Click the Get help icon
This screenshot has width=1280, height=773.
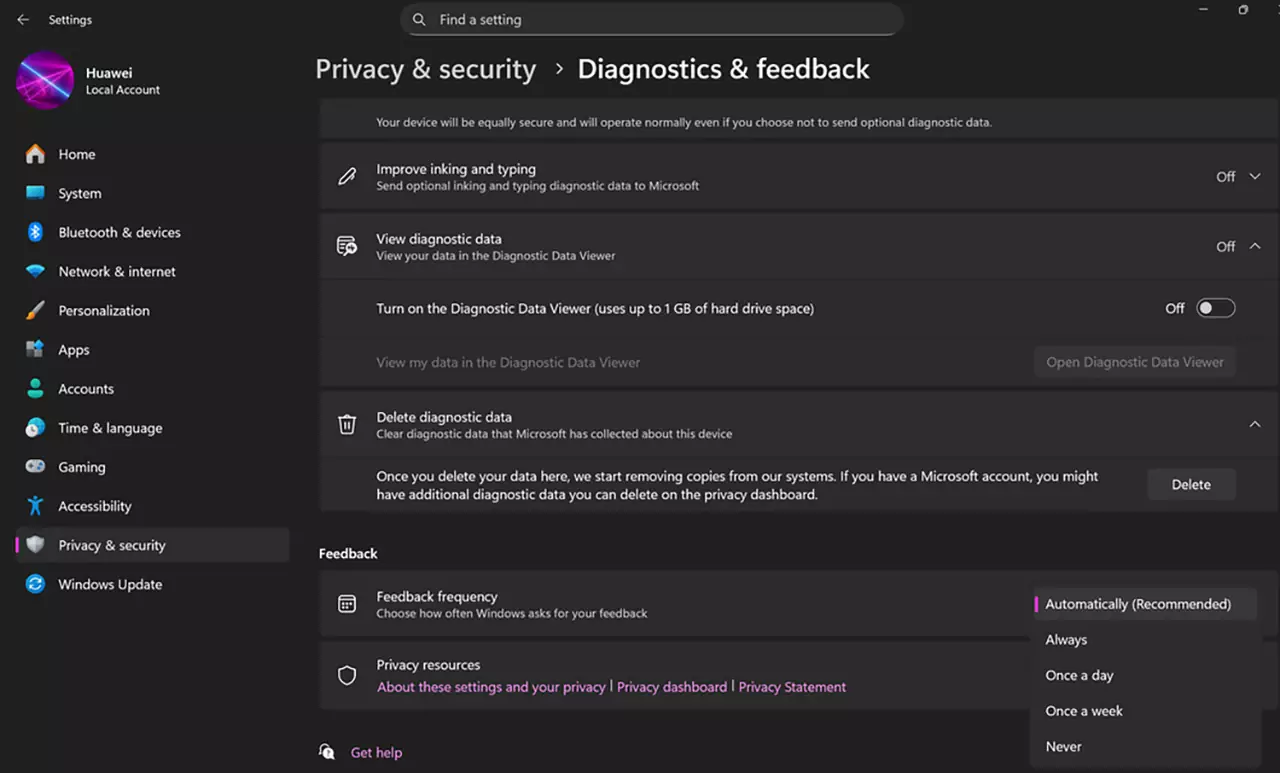pyautogui.click(x=327, y=752)
